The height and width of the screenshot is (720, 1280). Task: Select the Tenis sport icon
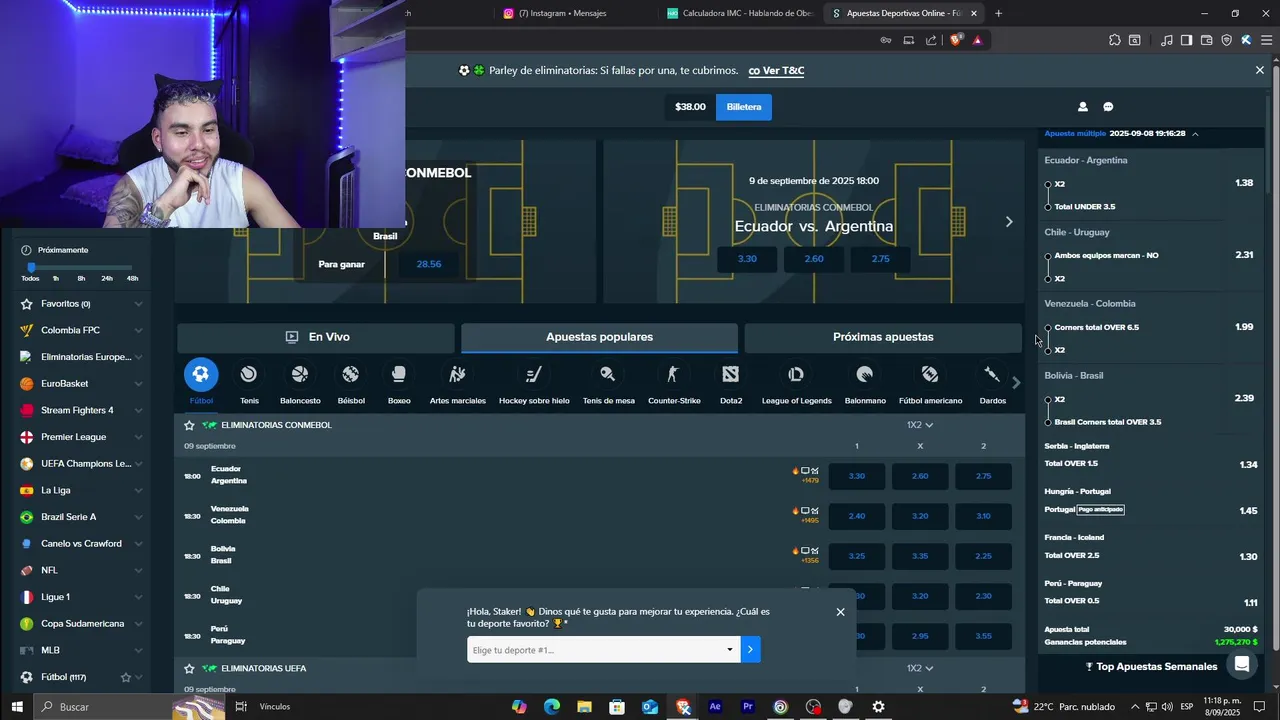point(249,375)
